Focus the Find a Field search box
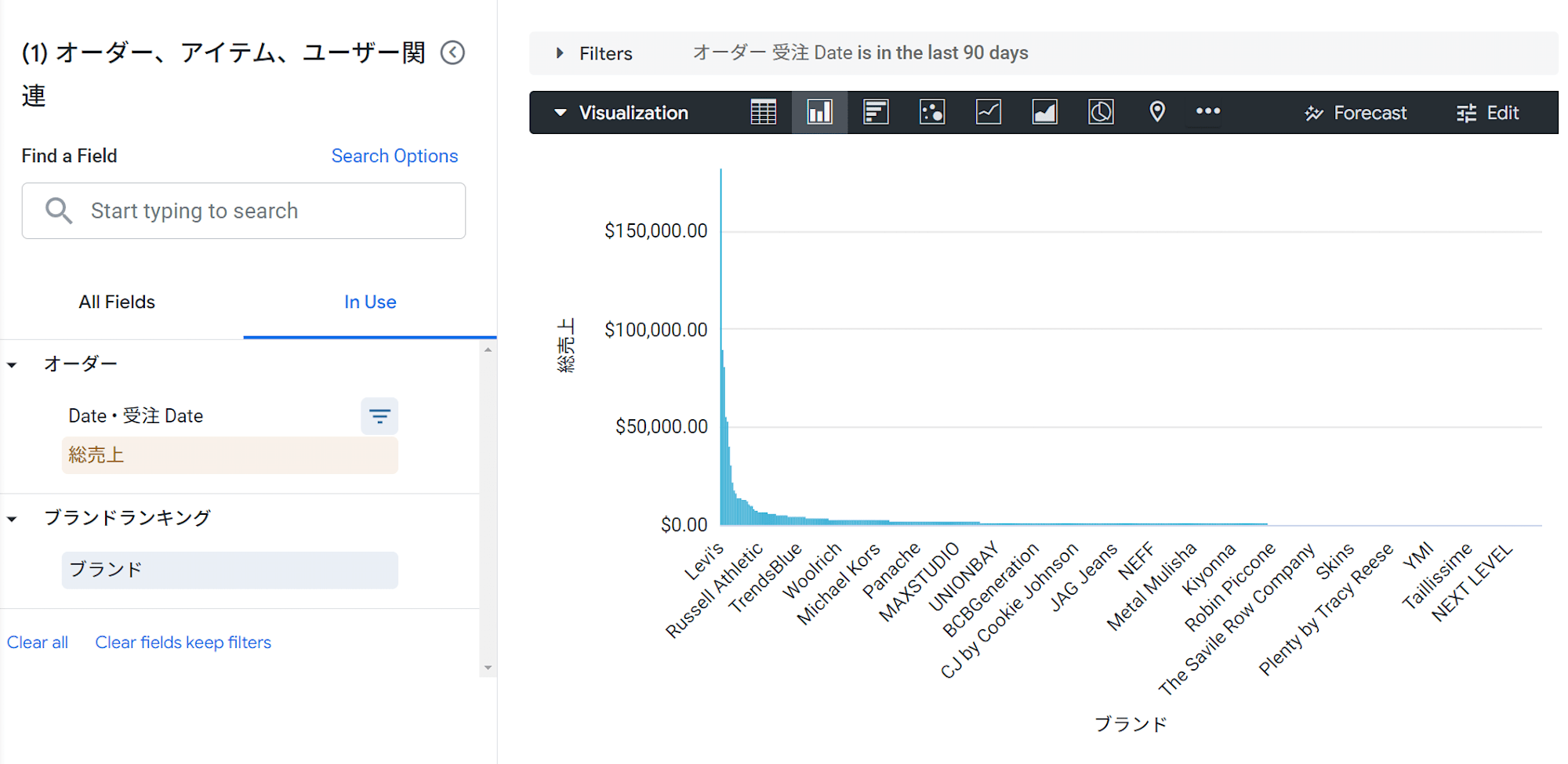This screenshot has width=1568, height=764. (244, 211)
